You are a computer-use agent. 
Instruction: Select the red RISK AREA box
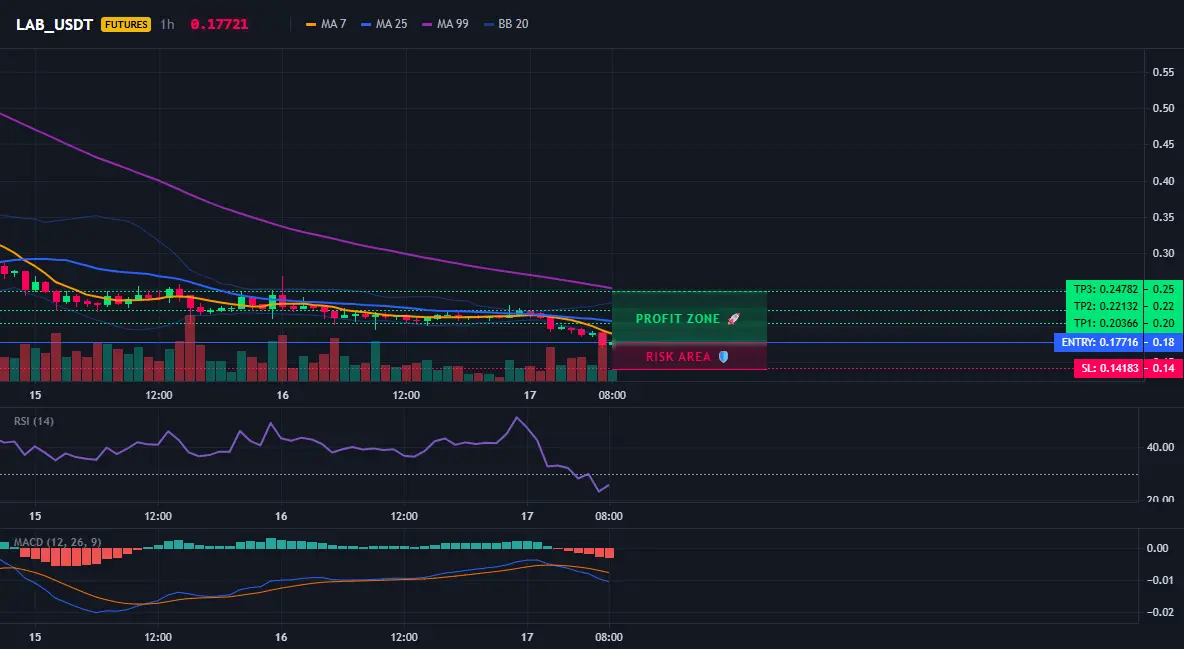click(689, 356)
